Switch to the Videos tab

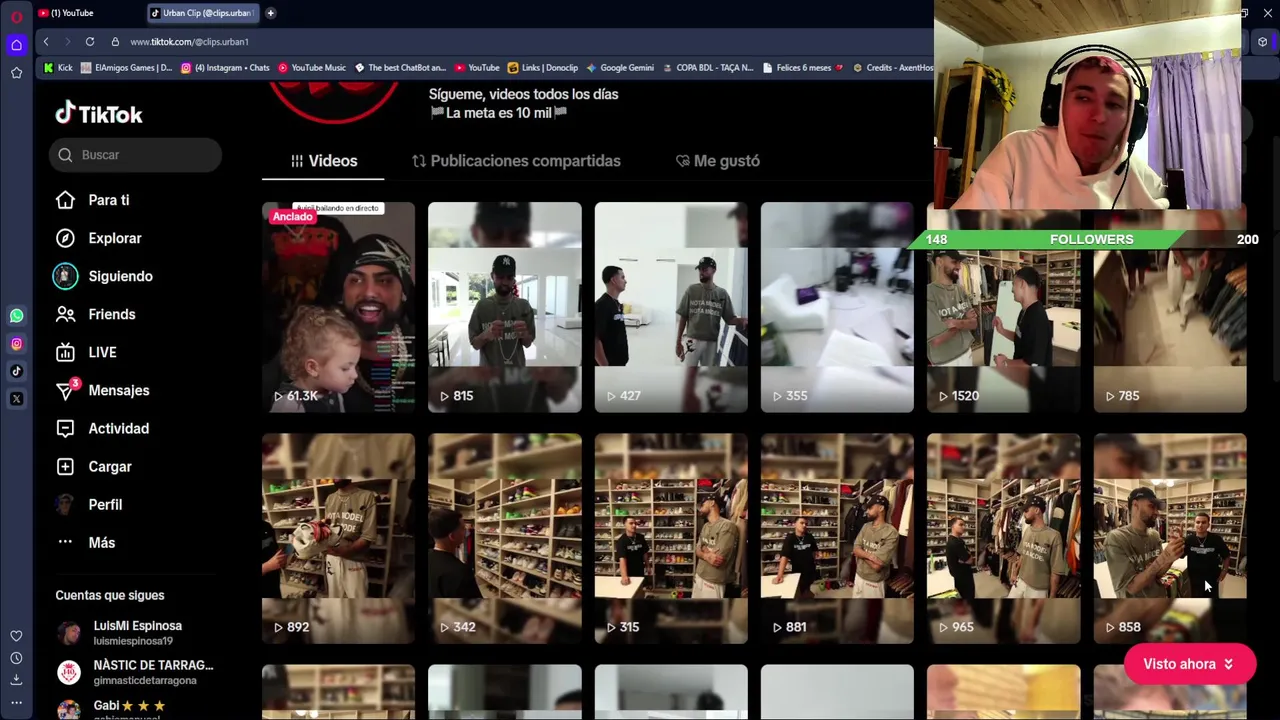[x=324, y=161]
